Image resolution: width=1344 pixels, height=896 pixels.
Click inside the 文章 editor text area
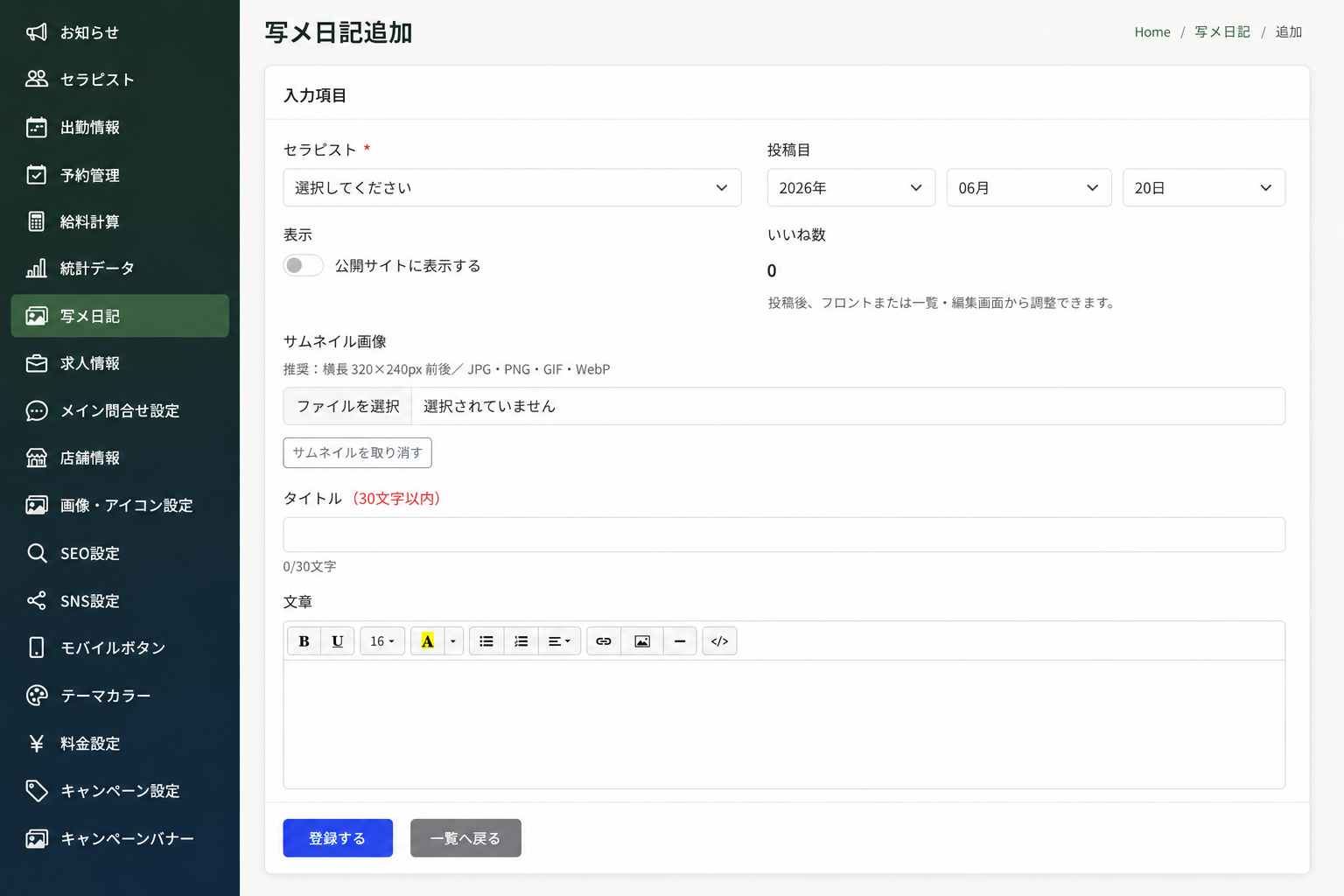pyautogui.click(x=784, y=724)
